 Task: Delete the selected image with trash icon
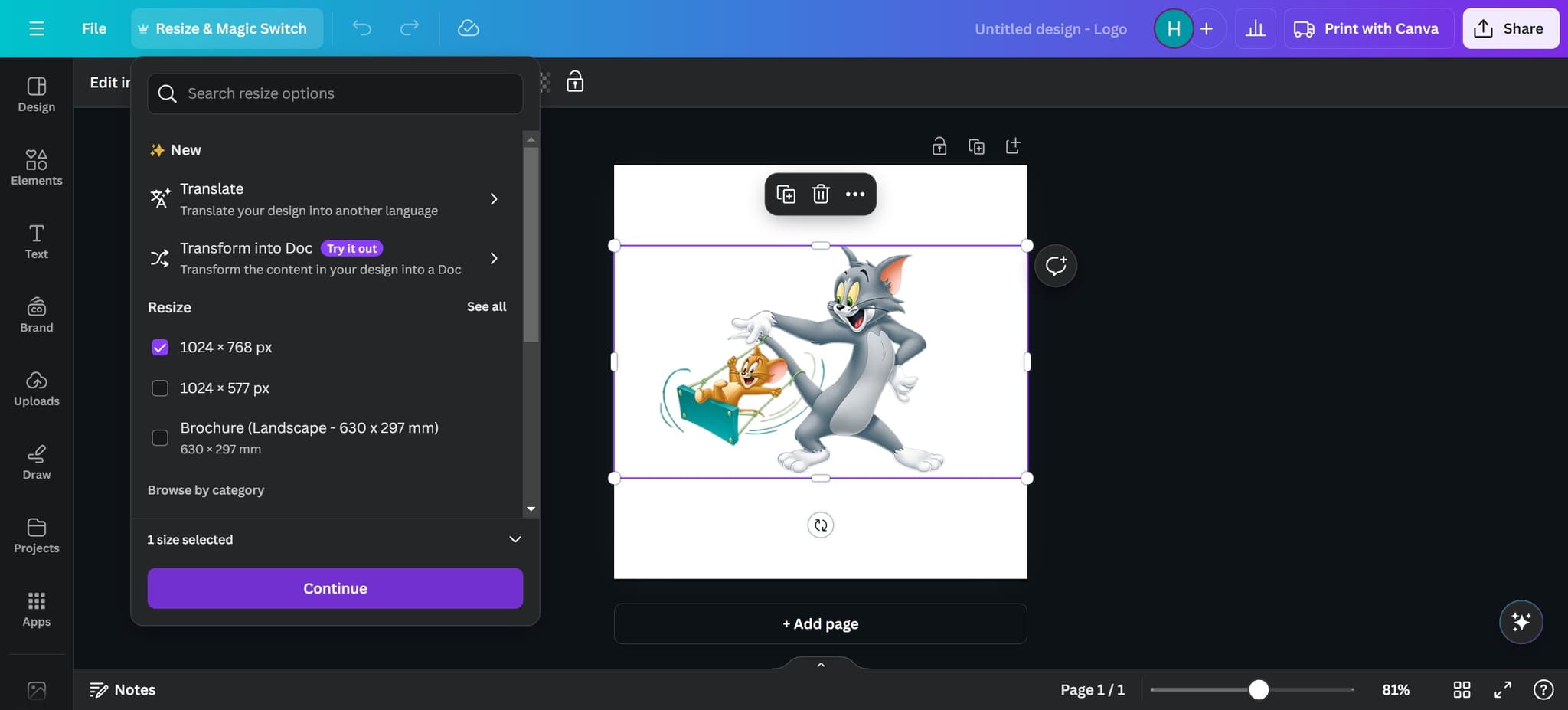click(821, 194)
